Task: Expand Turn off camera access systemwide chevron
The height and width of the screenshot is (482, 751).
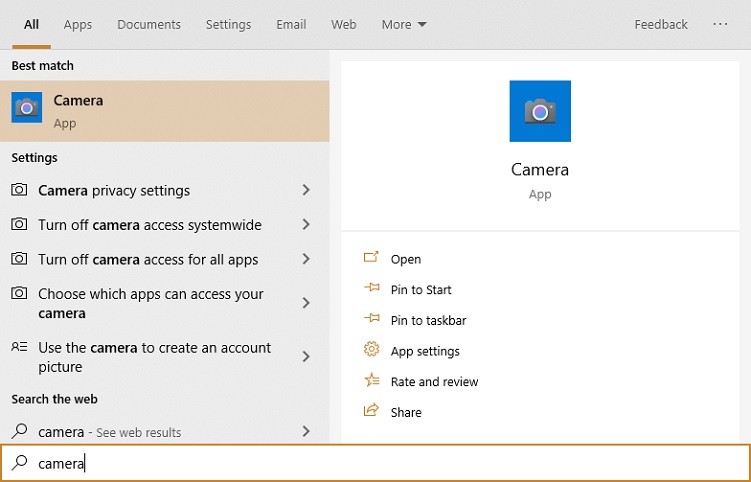Action: click(306, 225)
